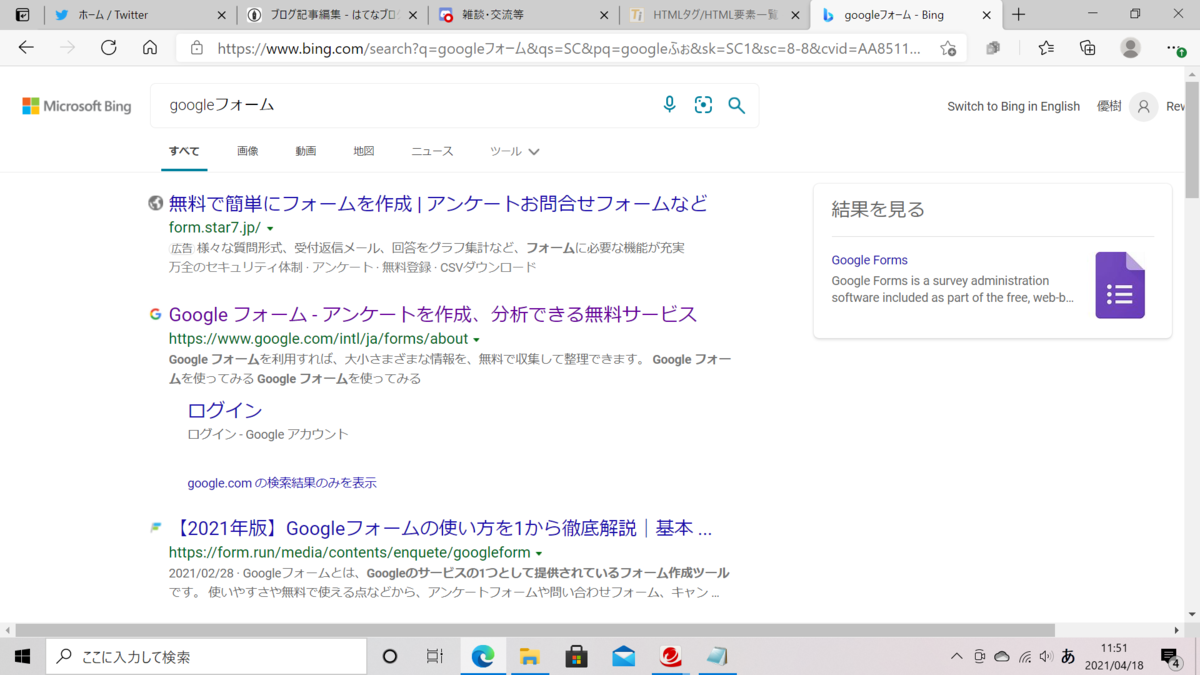Open Microsoft Edge settings via the ellipsis menu
The height and width of the screenshot is (675, 1200).
pyautogui.click(x=1172, y=47)
